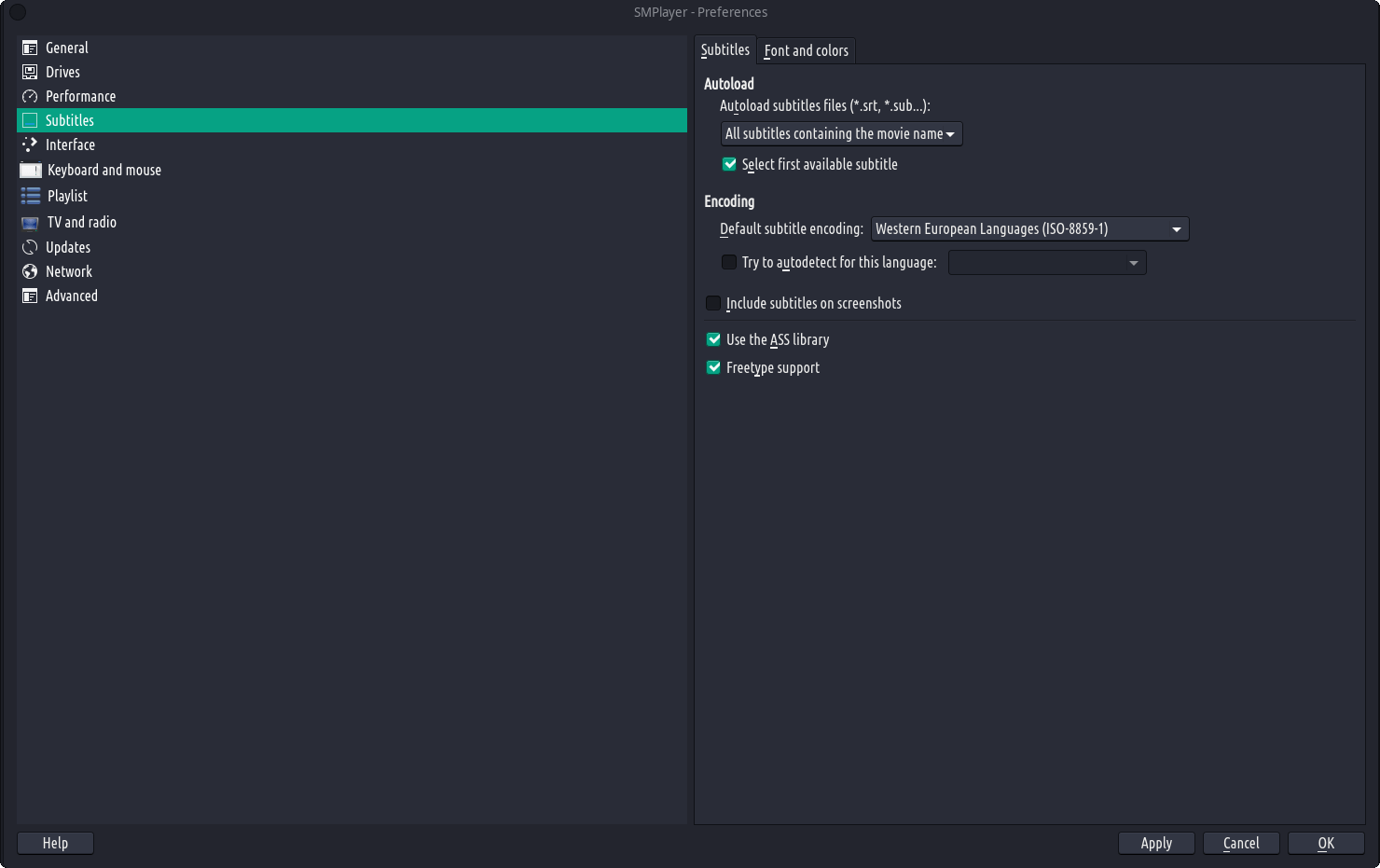
Task: Click the Apply button
Action: pyautogui.click(x=1156, y=843)
